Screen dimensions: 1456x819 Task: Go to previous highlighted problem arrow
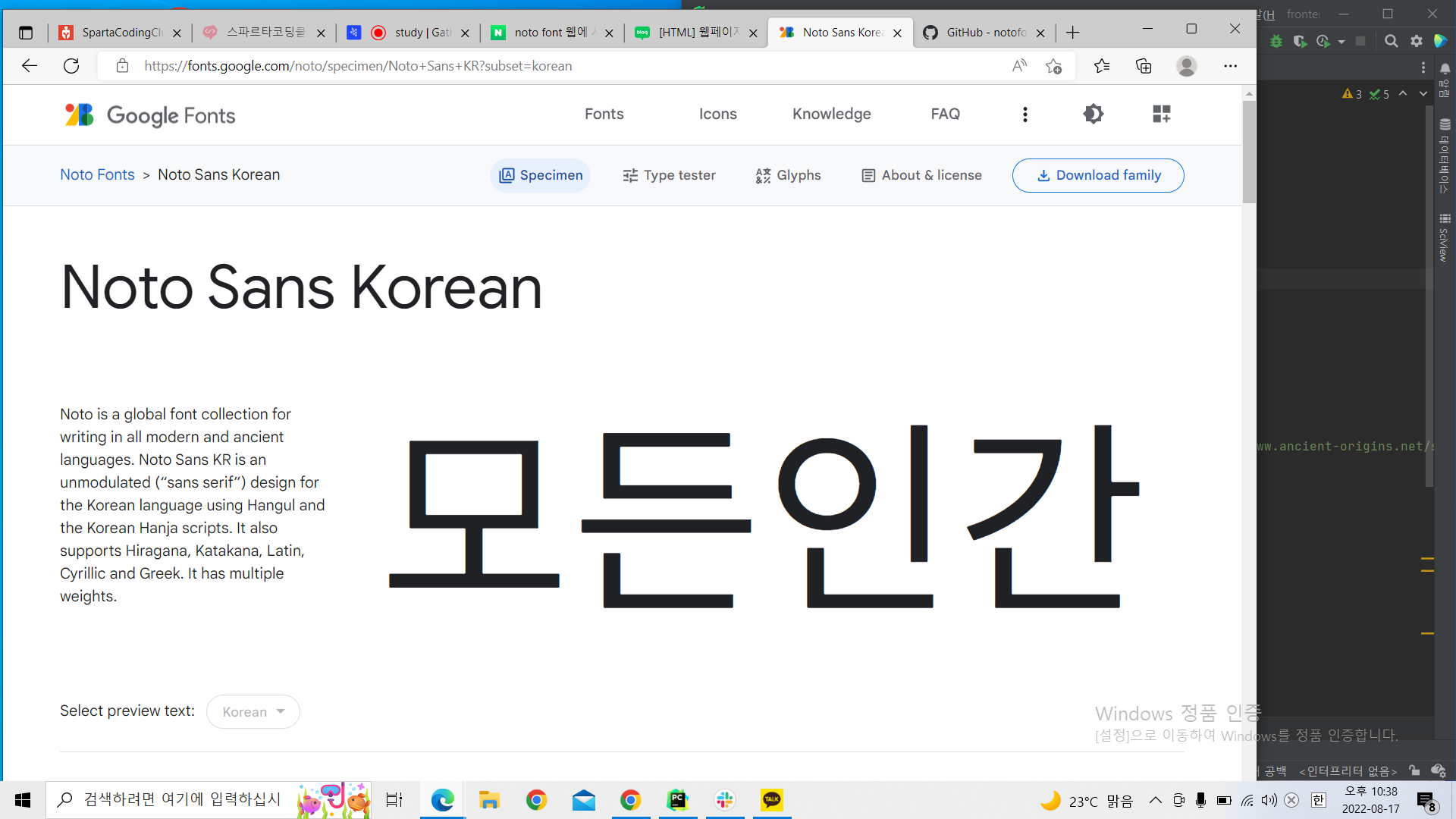[1403, 93]
